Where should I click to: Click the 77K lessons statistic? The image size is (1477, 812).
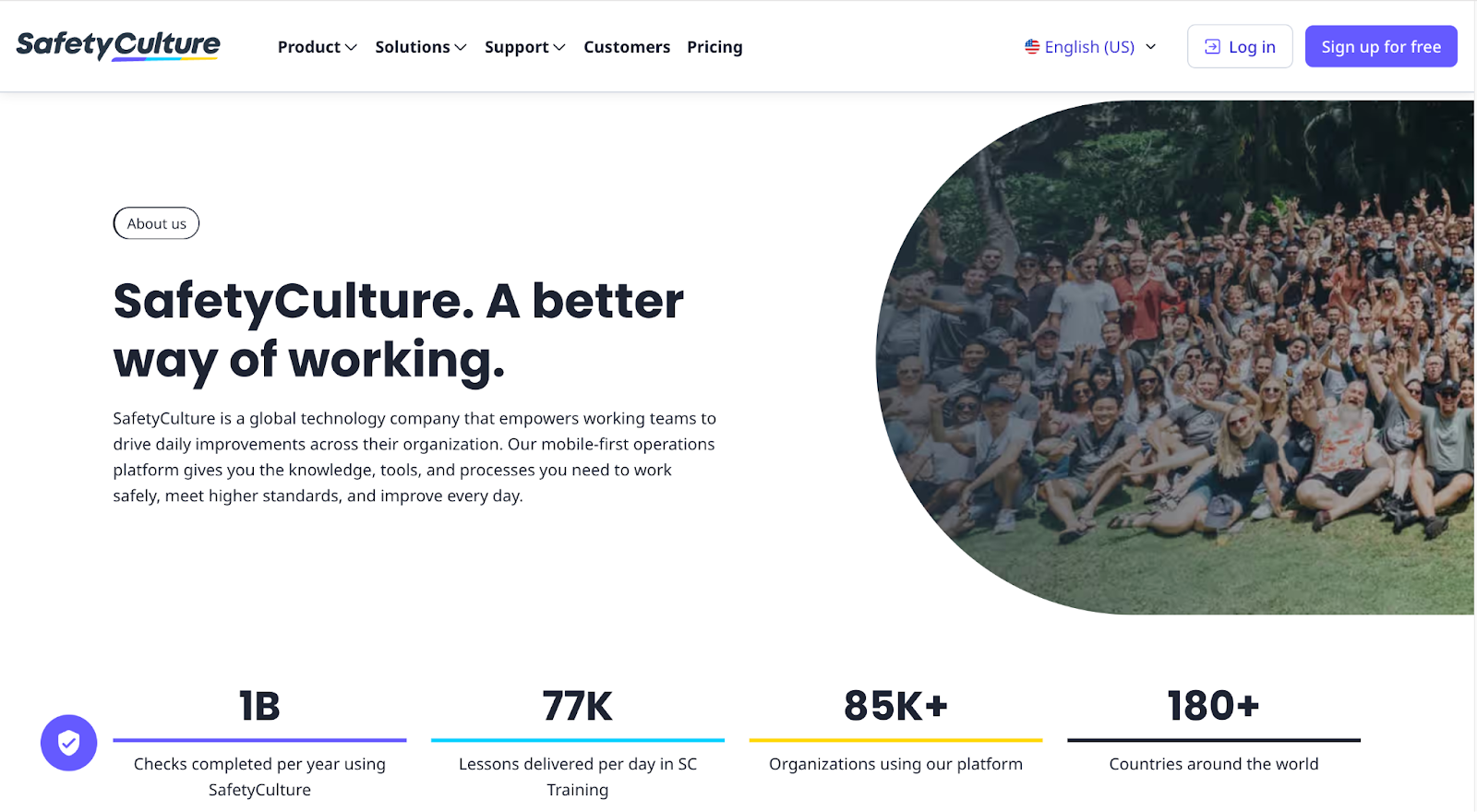click(577, 706)
